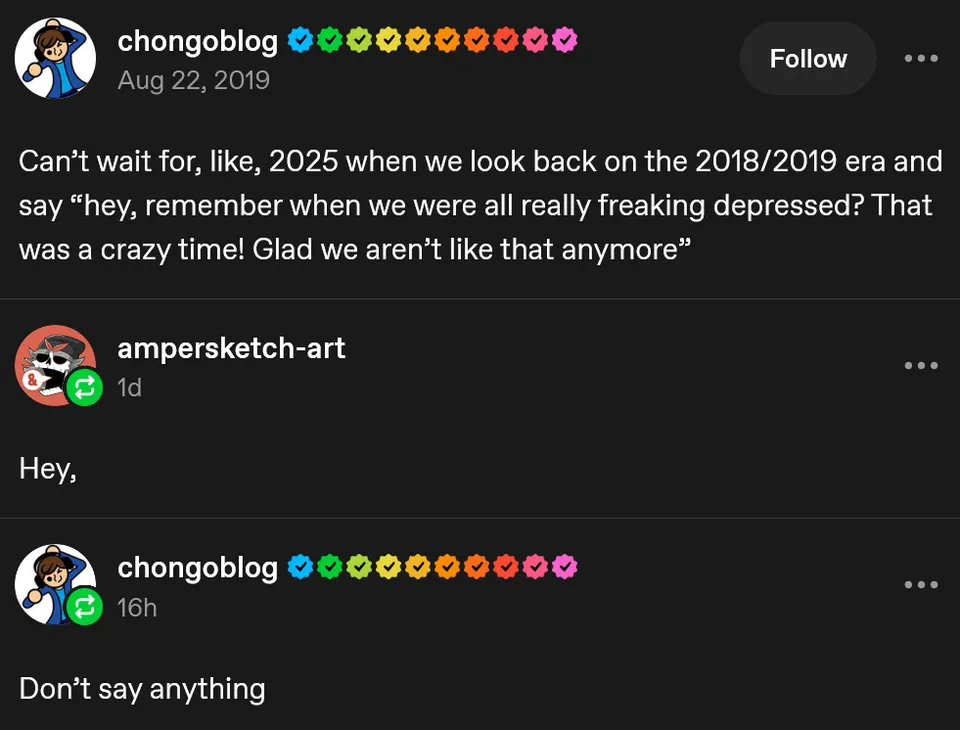
Task: Click first blue checkmark badge on bottom reblog
Action: (299, 567)
